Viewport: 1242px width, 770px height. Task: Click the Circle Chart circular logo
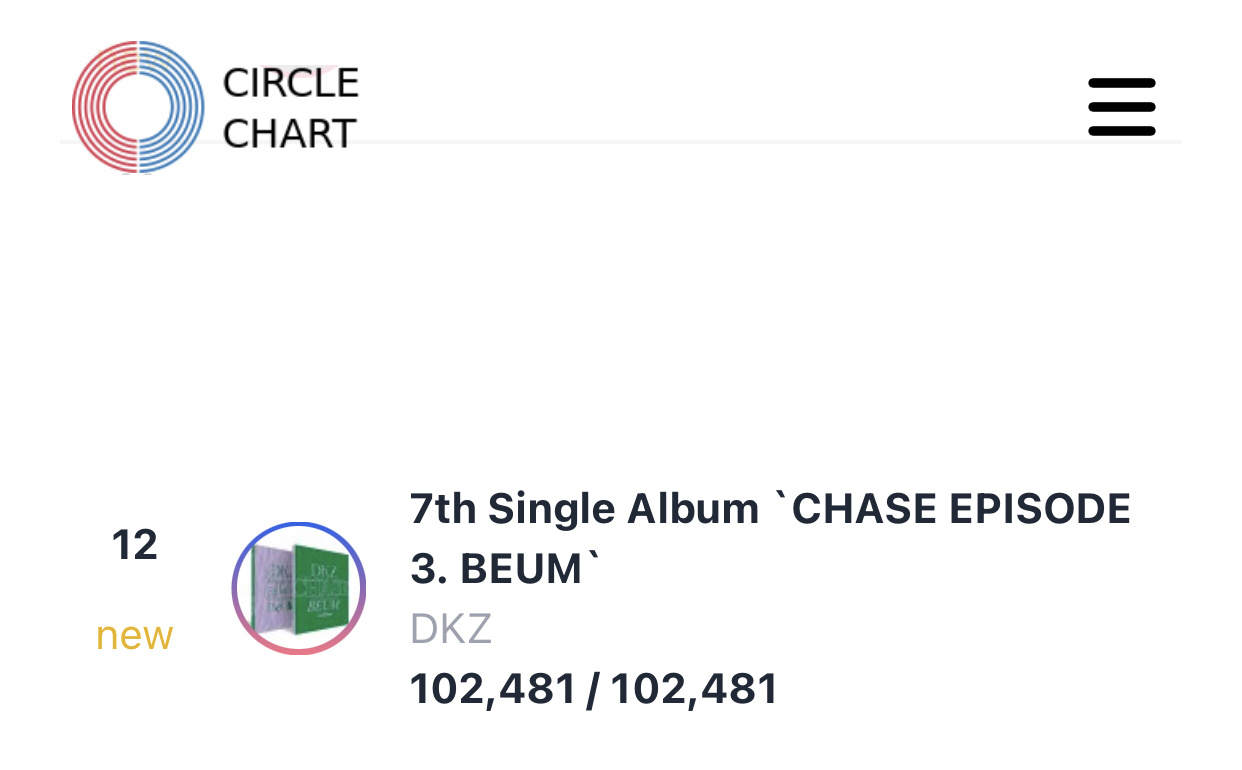pyautogui.click(x=138, y=107)
